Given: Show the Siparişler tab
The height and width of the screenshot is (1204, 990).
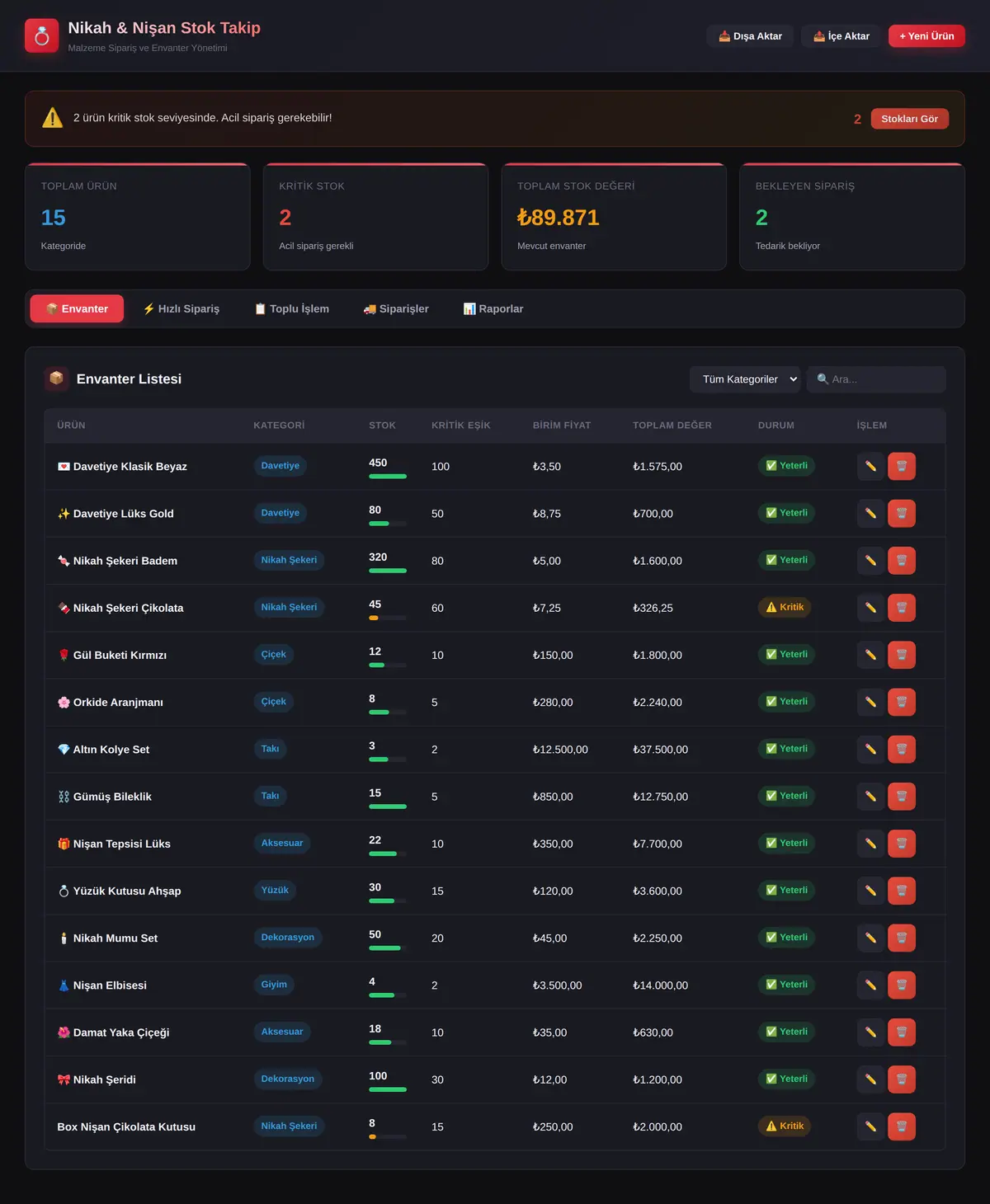Looking at the screenshot, I should click(396, 308).
